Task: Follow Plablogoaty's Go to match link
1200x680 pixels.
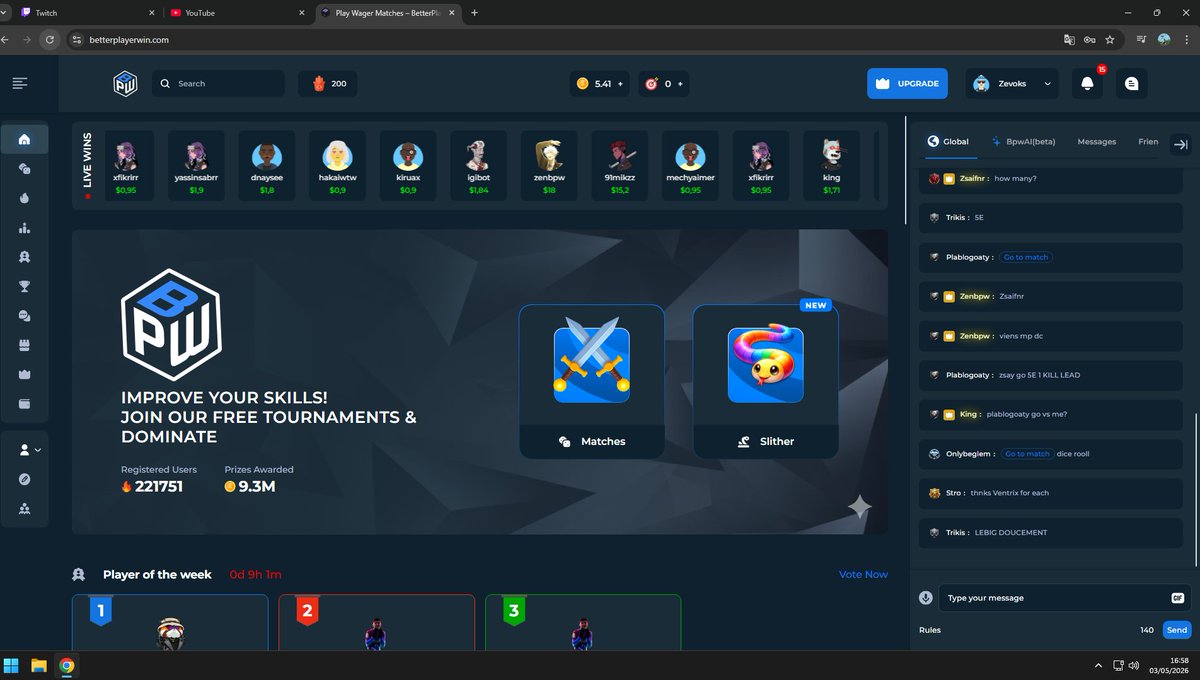Action: (x=1026, y=257)
